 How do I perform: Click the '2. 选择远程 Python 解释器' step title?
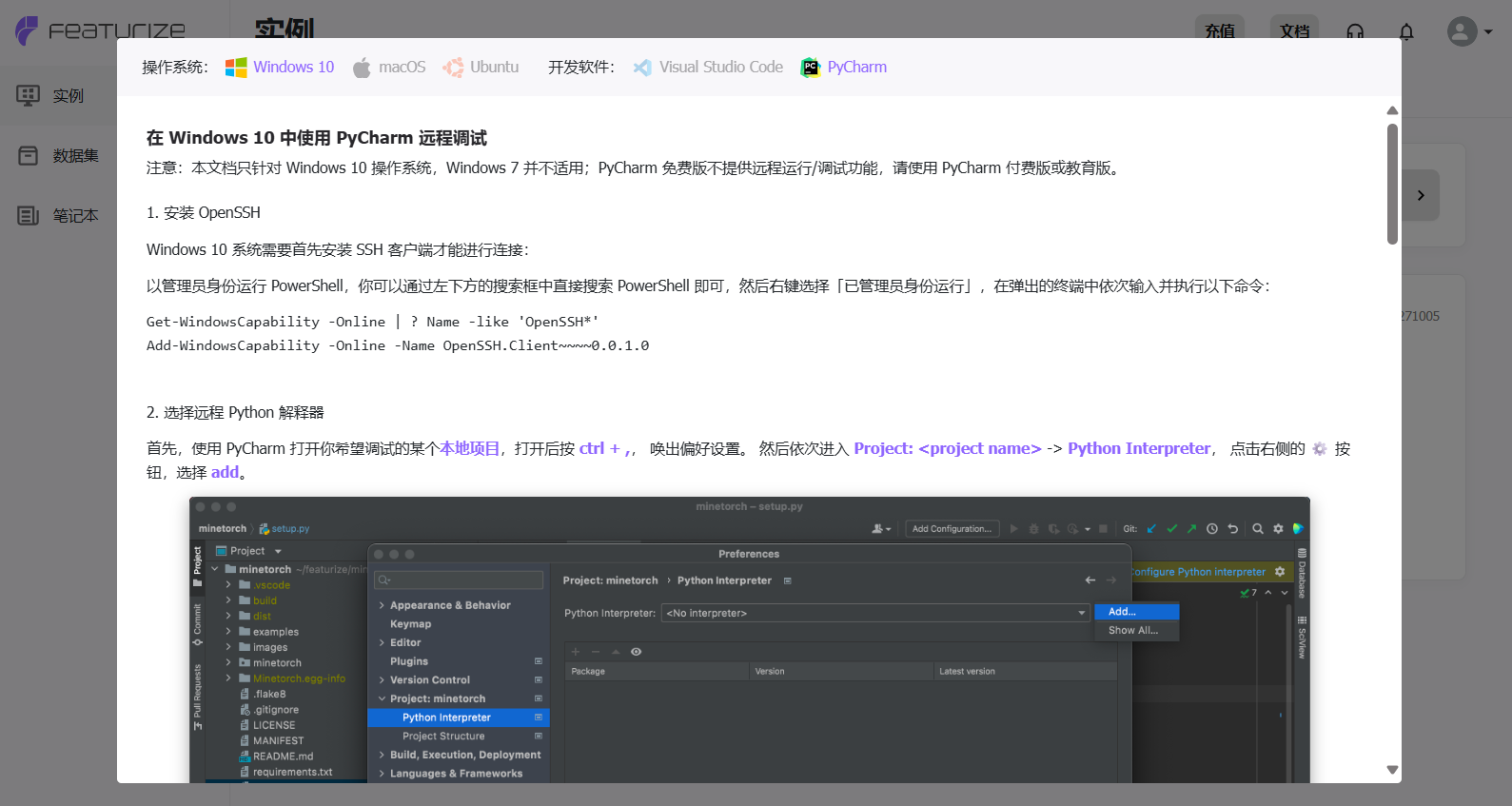[x=235, y=412]
